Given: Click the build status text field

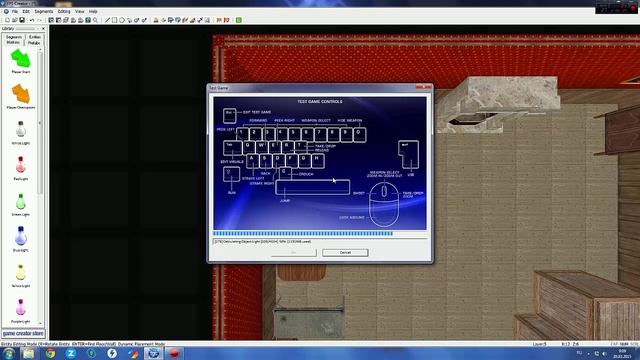Looking at the screenshot, I should tap(320, 242).
